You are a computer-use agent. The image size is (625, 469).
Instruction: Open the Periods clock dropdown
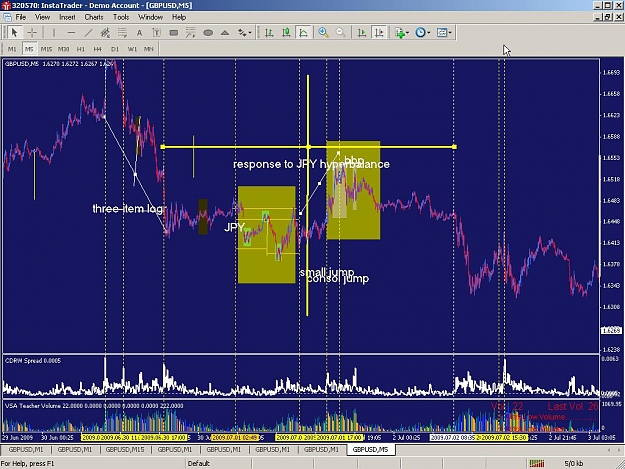click(423, 33)
